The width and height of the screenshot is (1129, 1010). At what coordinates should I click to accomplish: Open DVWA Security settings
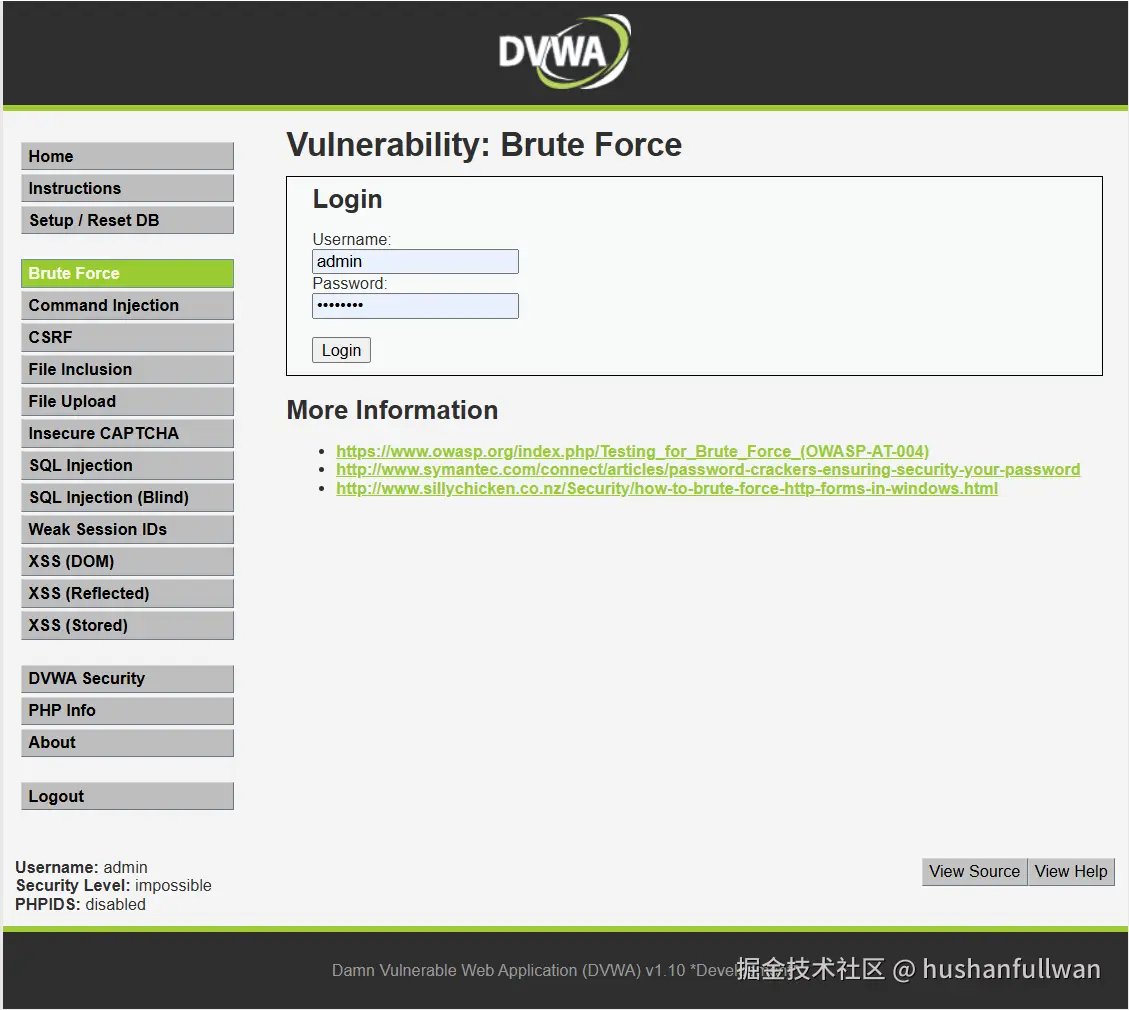(x=127, y=679)
